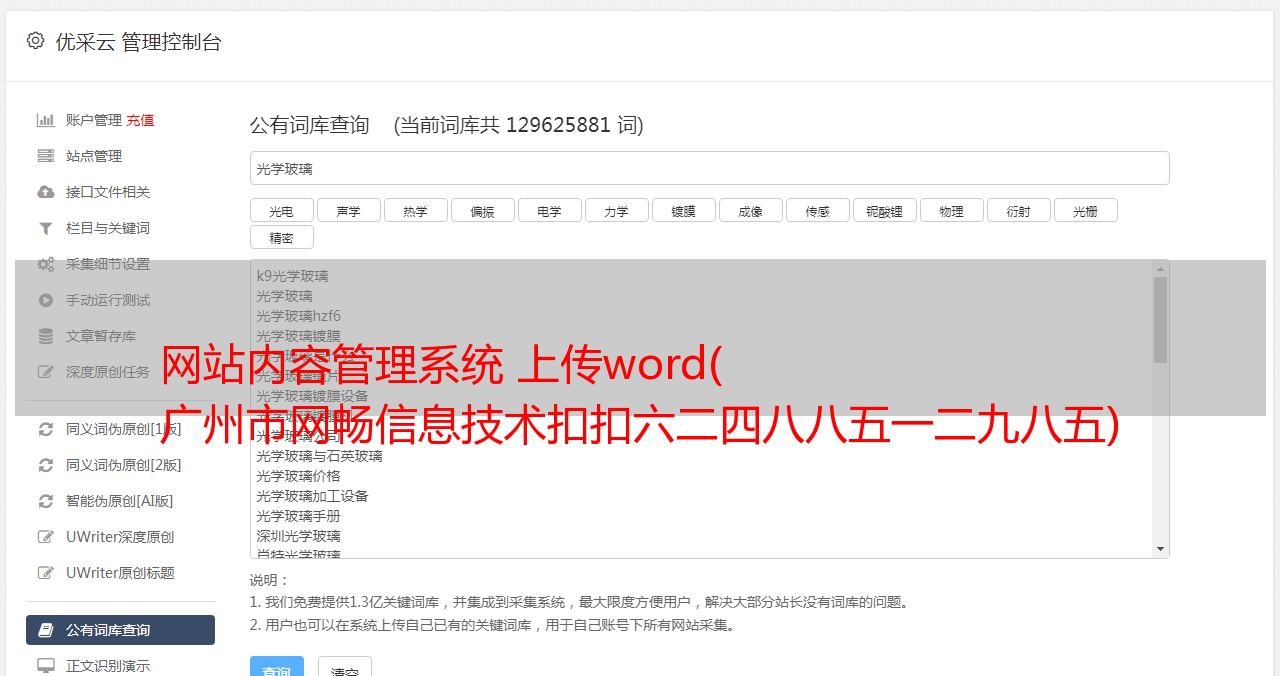Open 采集细节设置 in the sidebar
The height and width of the screenshot is (676, 1280).
click(x=108, y=264)
